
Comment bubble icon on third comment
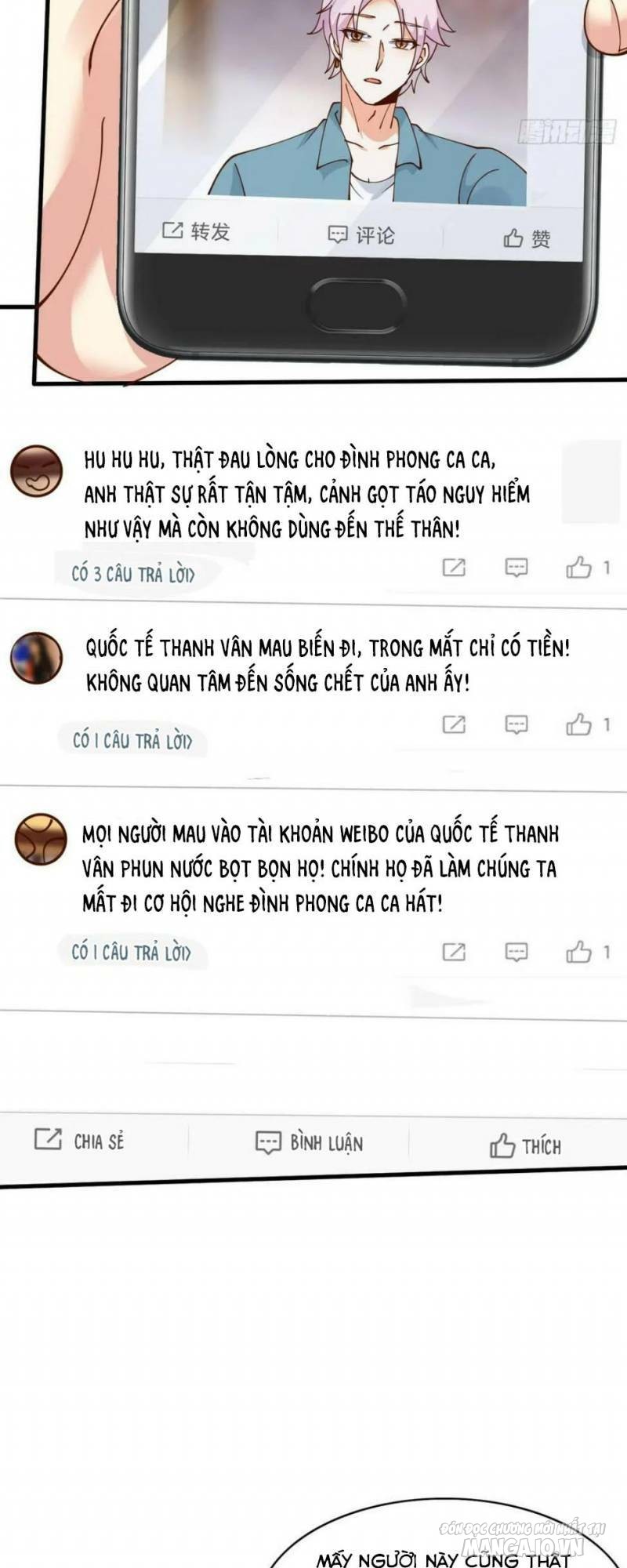point(516,952)
